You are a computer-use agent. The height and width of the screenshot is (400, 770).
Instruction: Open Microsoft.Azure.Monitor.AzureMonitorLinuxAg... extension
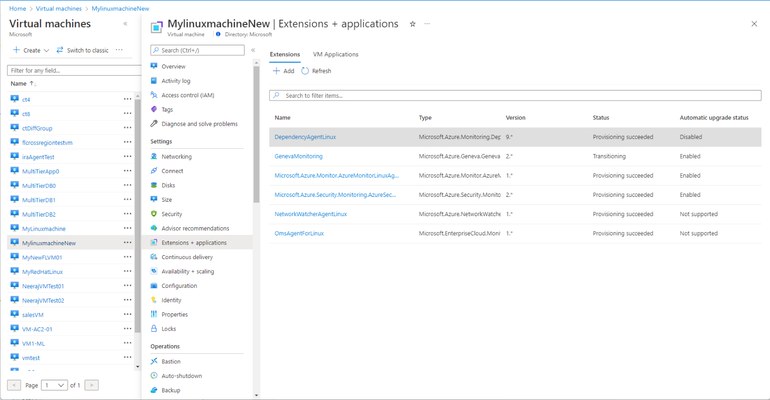pyautogui.click(x=337, y=175)
